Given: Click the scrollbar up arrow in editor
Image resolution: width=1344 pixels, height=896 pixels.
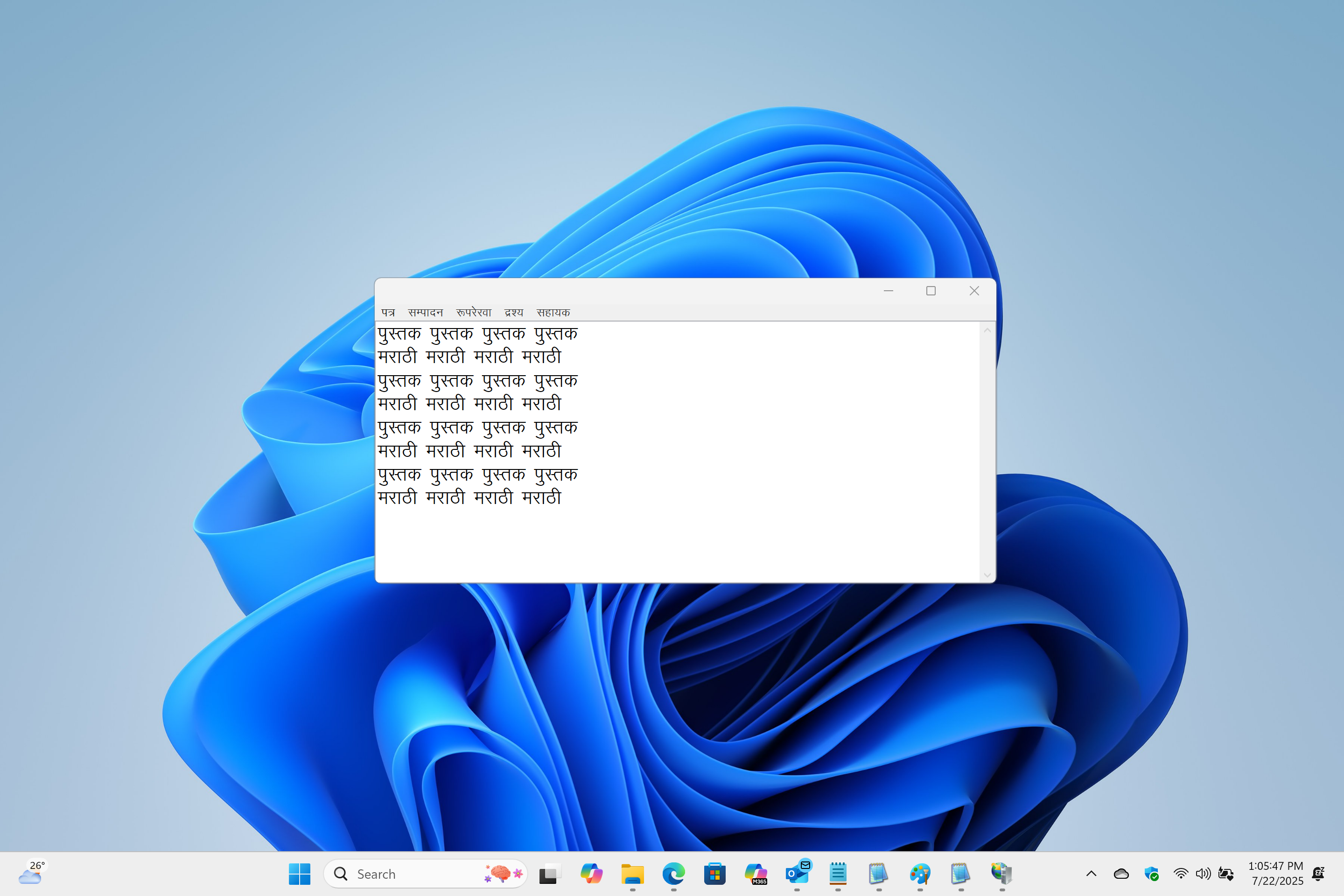Looking at the screenshot, I should (x=987, y=330).
